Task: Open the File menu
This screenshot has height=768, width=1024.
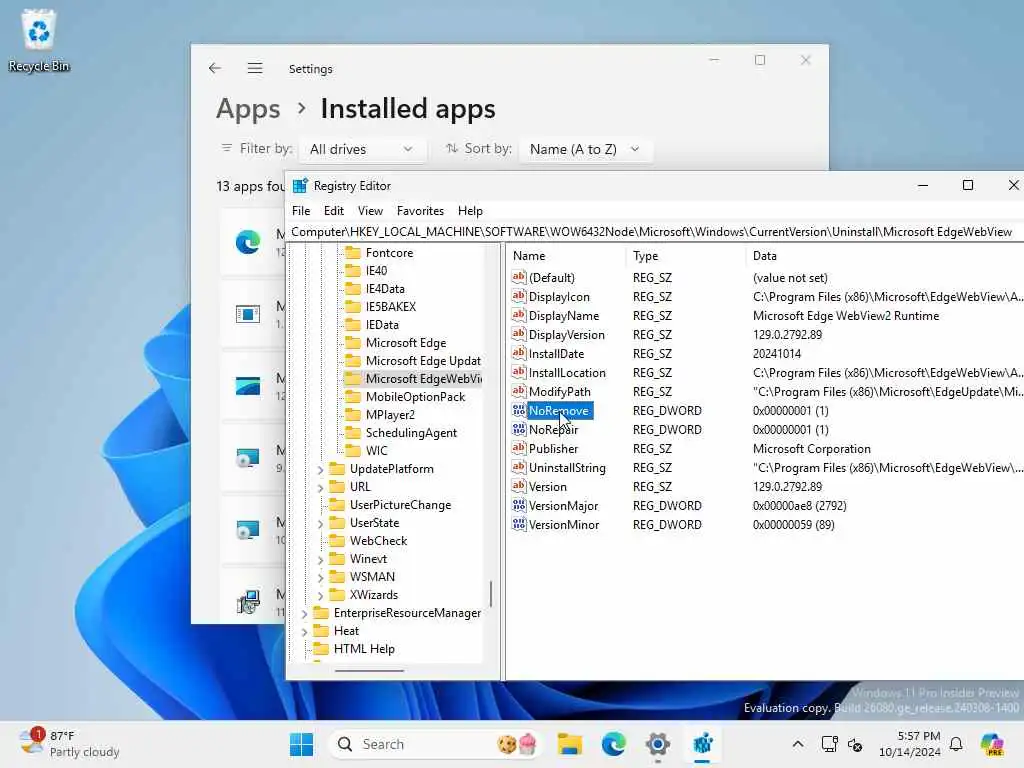Action: [300, 210]
